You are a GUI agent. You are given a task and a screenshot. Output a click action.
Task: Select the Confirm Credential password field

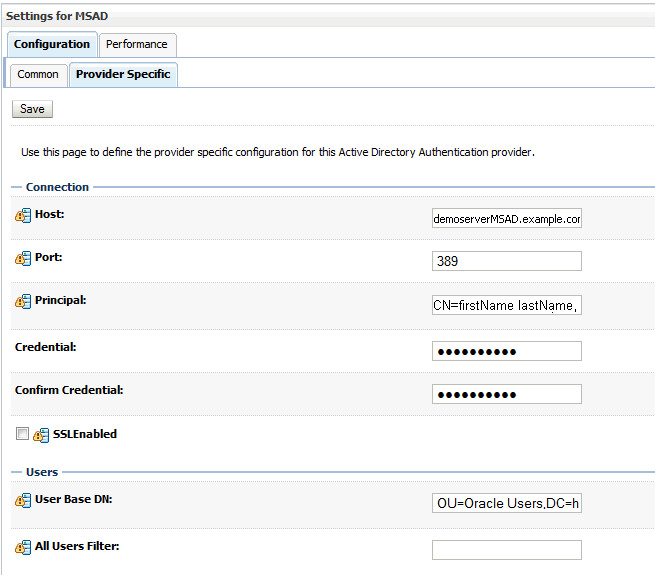click(506, 394)
